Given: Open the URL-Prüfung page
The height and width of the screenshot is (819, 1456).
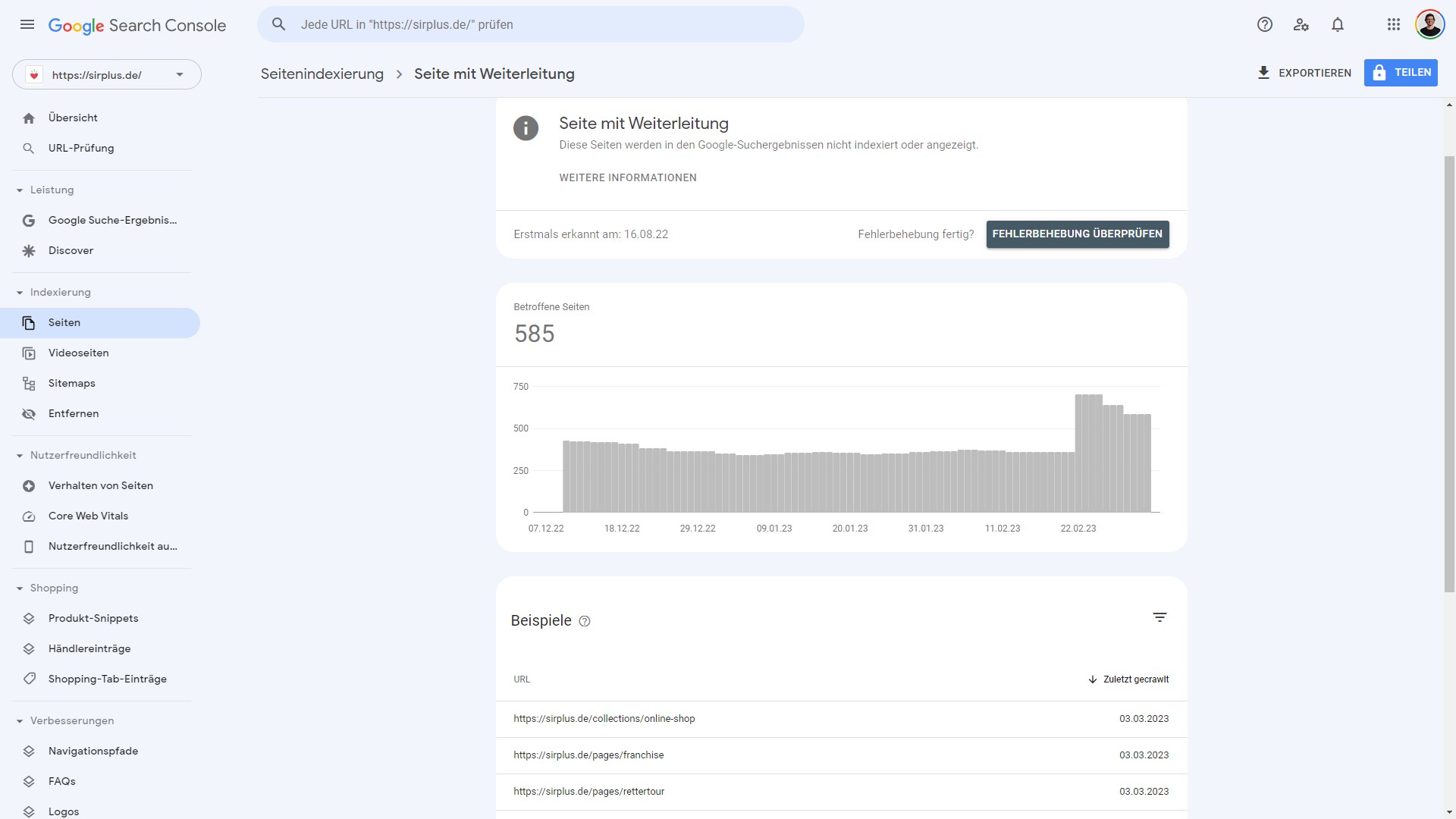Looking at the screenshot, I should coord(100,149).
